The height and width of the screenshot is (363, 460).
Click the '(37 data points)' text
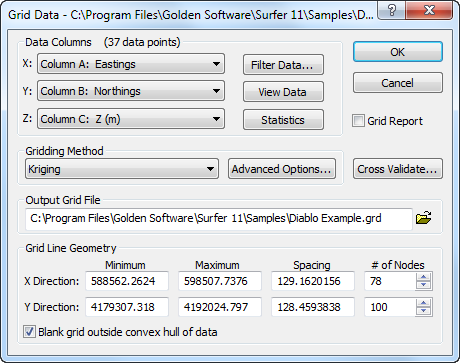(x=142, y=42)
